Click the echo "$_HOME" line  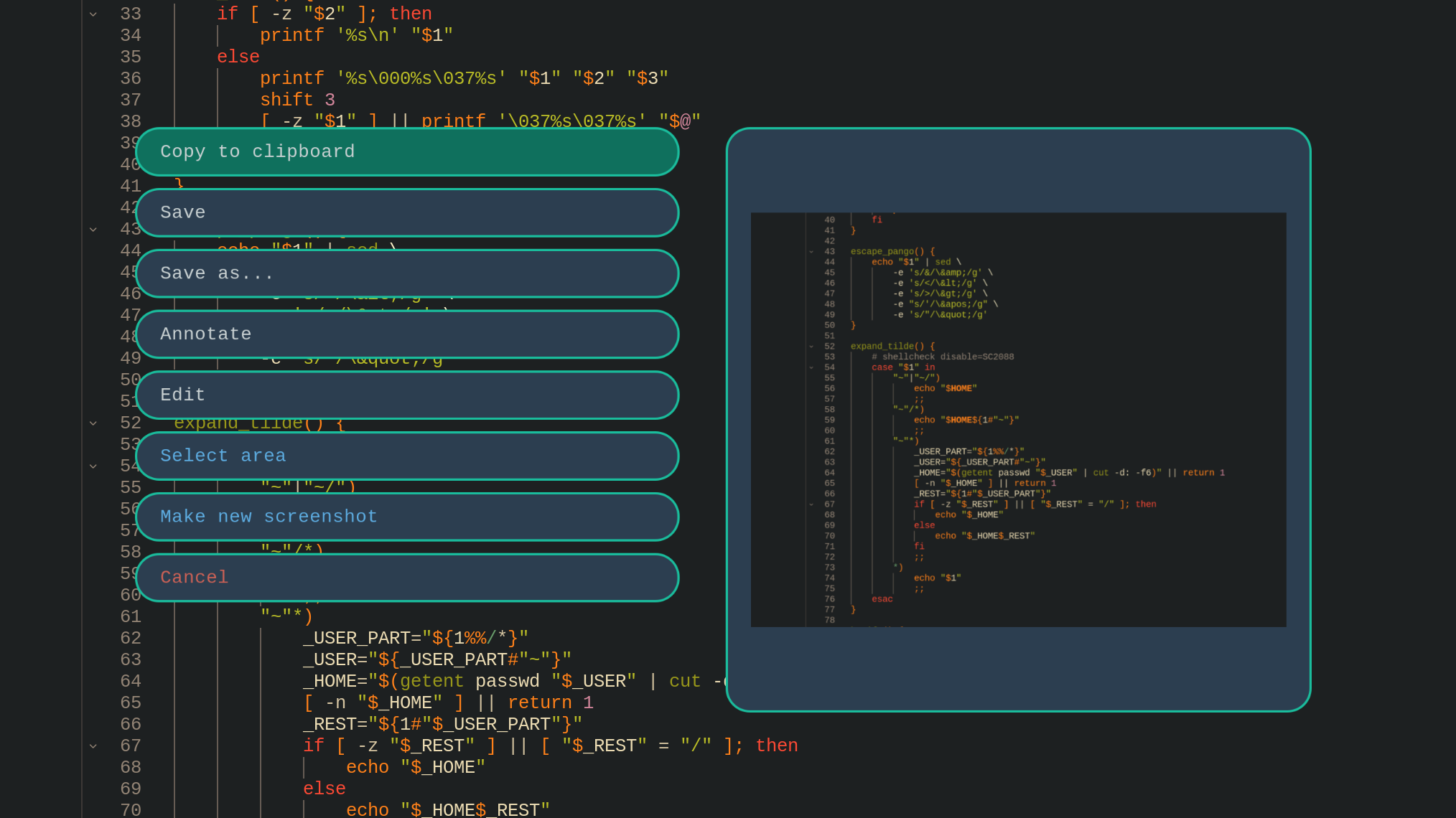(416, 767)
